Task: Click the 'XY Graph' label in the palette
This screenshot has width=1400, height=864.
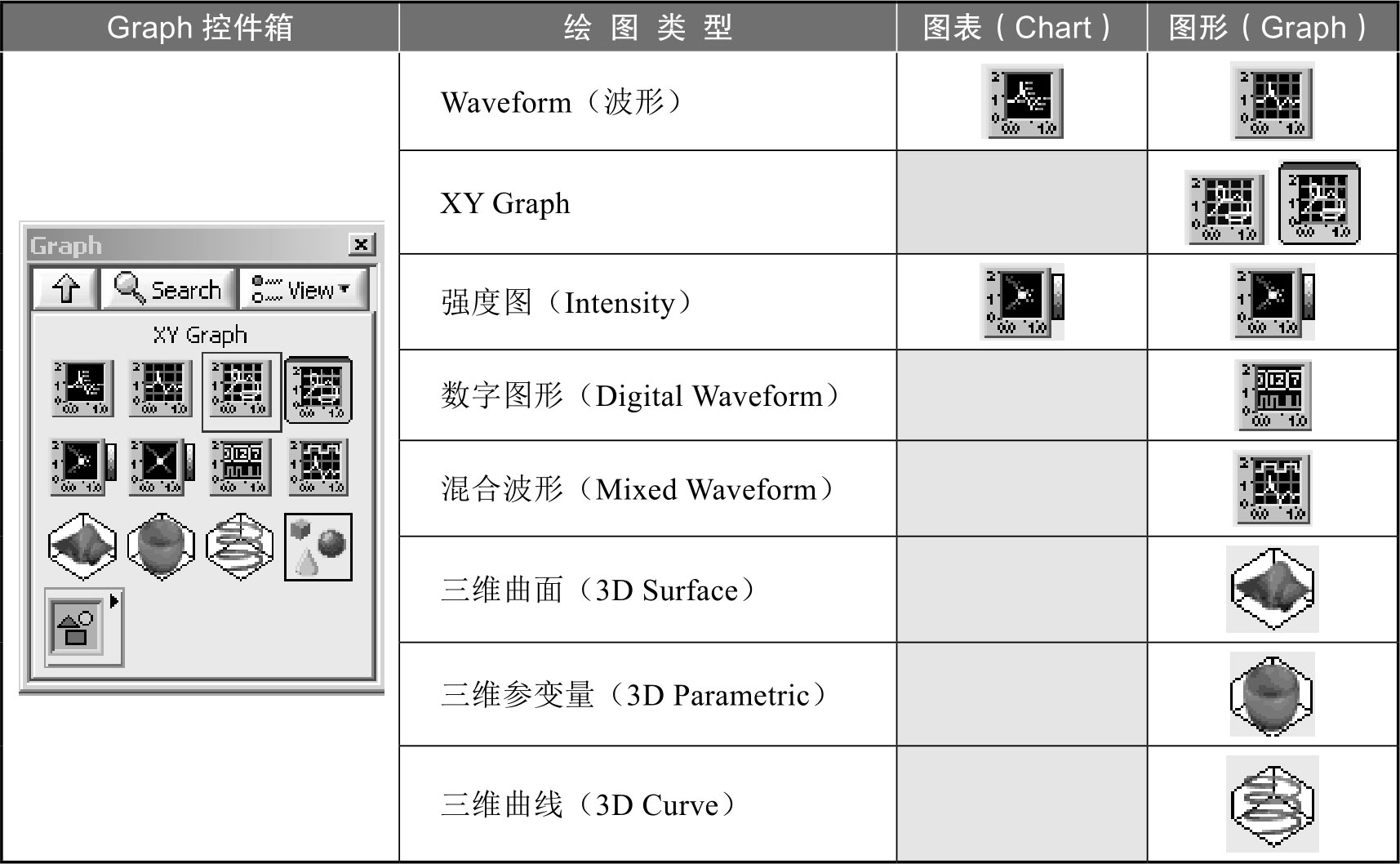Action: coord(200,335)
